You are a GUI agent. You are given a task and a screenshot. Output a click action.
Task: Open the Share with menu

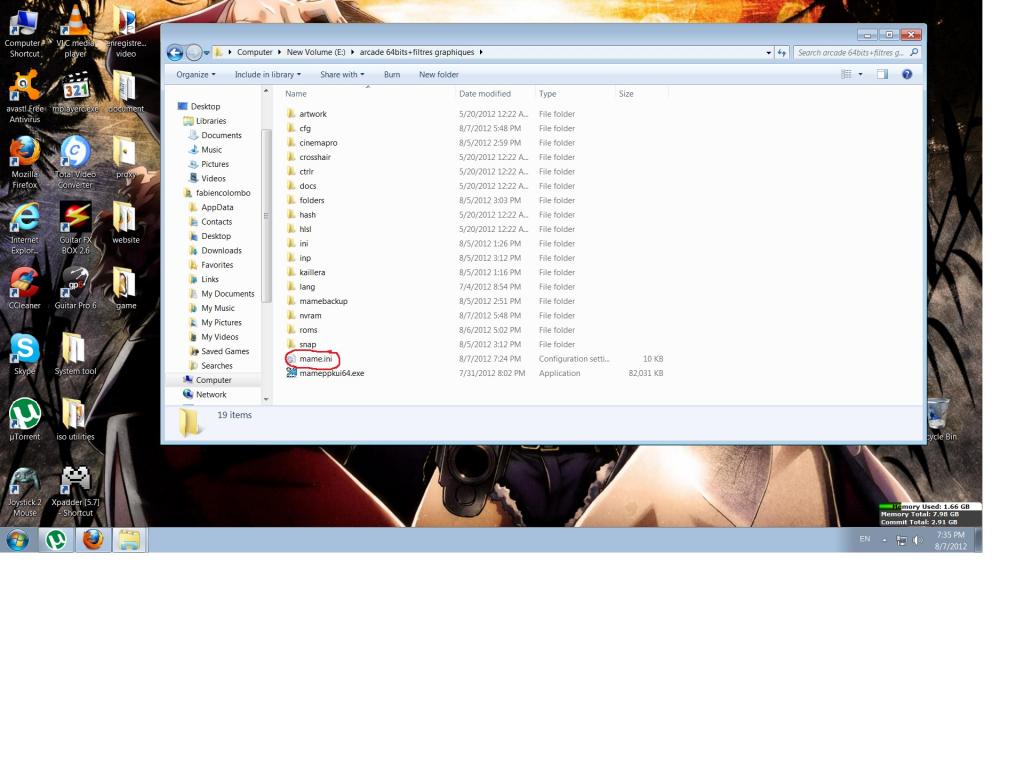click(342, 74)
